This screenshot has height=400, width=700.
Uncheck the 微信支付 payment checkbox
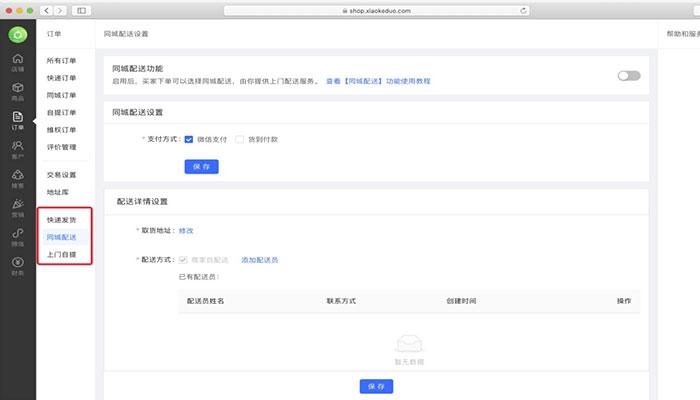[x=188, y=139]
